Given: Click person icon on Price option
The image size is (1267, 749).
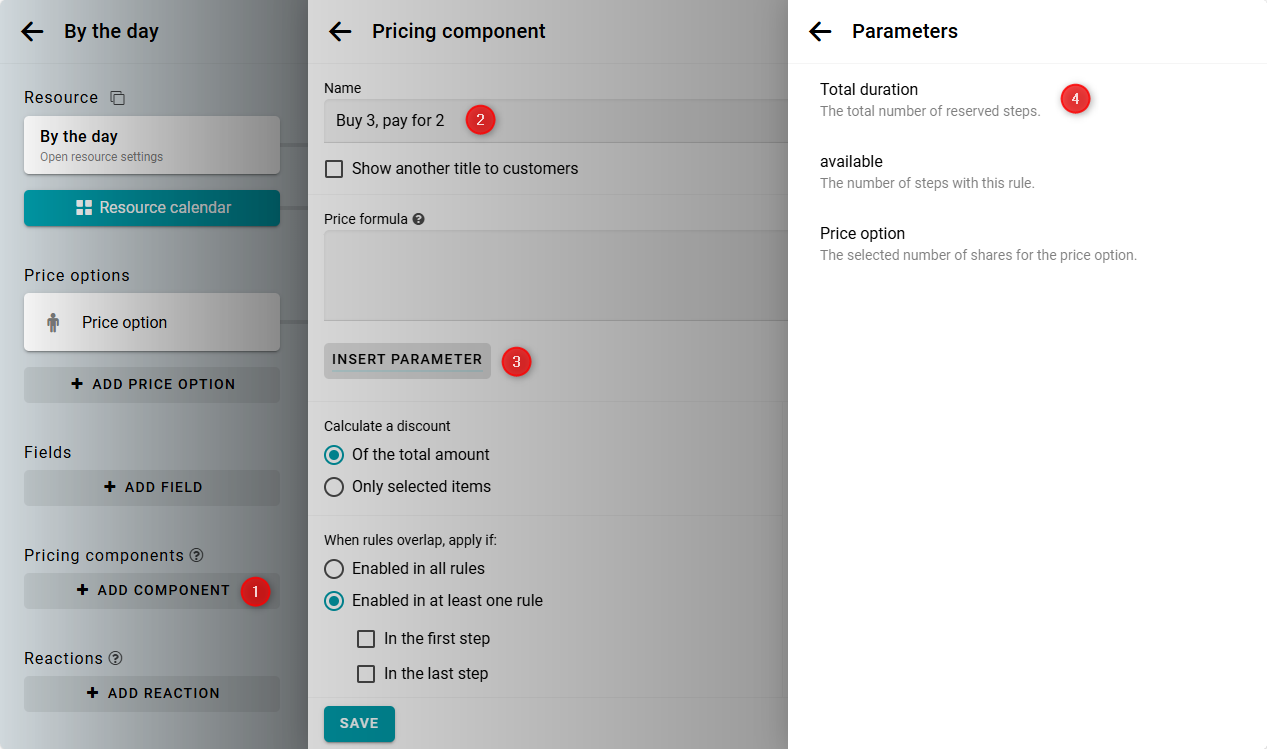Looking at the screenshot, I should [53, 323].
